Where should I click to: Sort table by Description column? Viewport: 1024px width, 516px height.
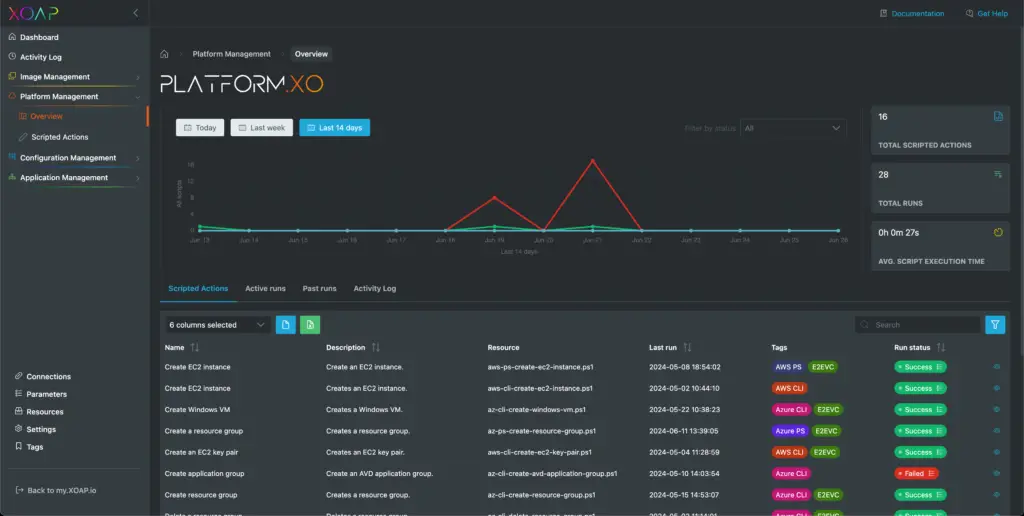376,347
